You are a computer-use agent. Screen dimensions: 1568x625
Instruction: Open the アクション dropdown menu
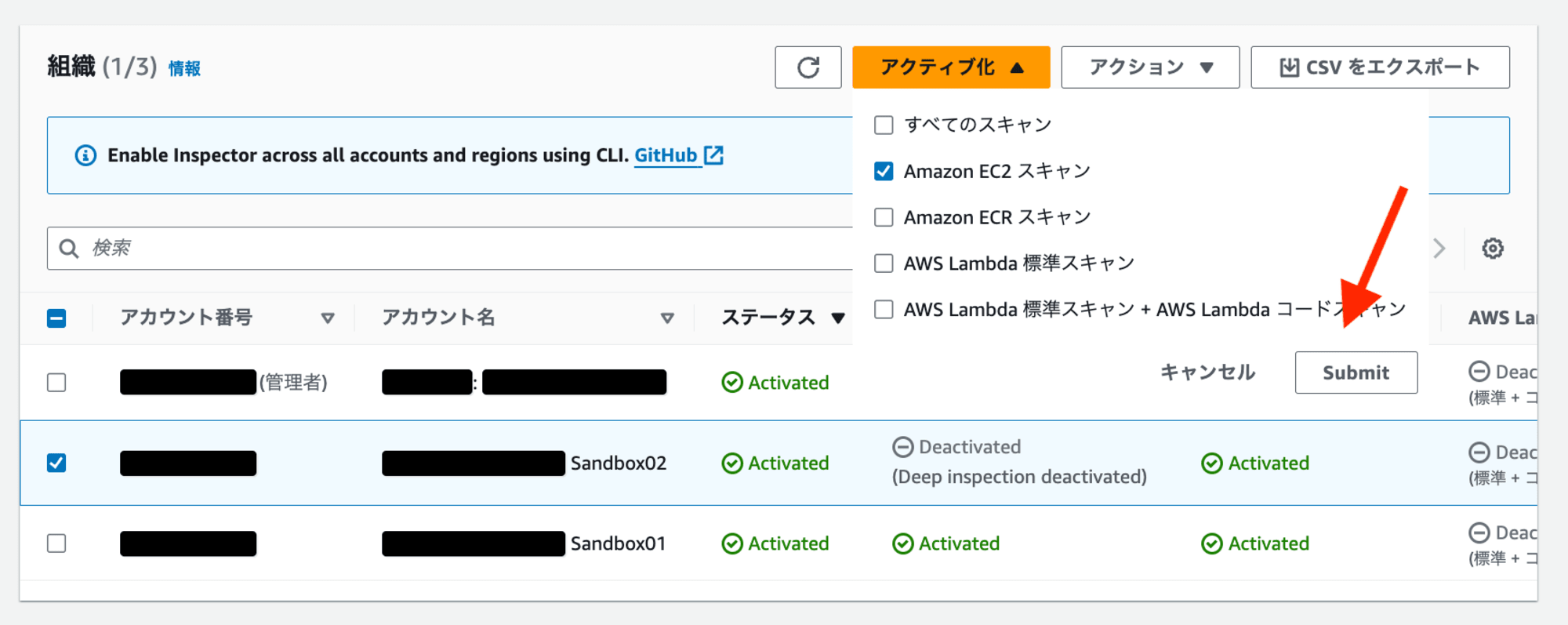pos(1150,67)
